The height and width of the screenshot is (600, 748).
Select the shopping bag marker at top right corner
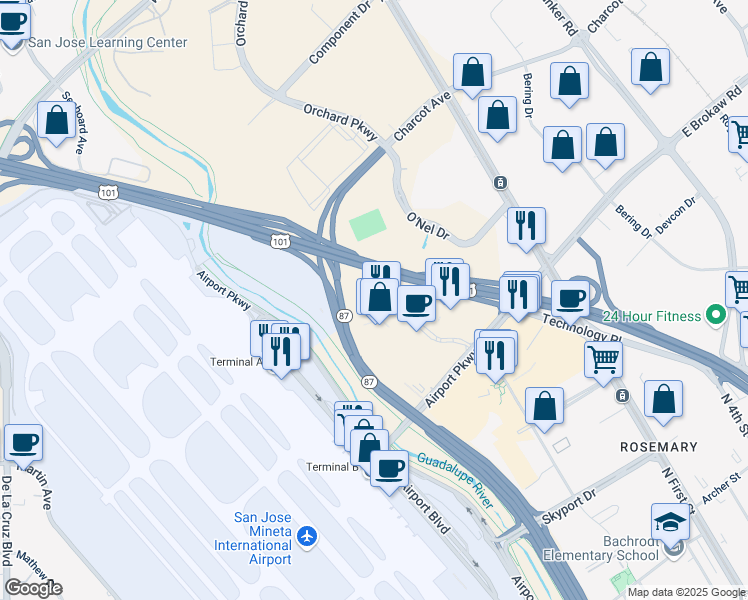650,68
